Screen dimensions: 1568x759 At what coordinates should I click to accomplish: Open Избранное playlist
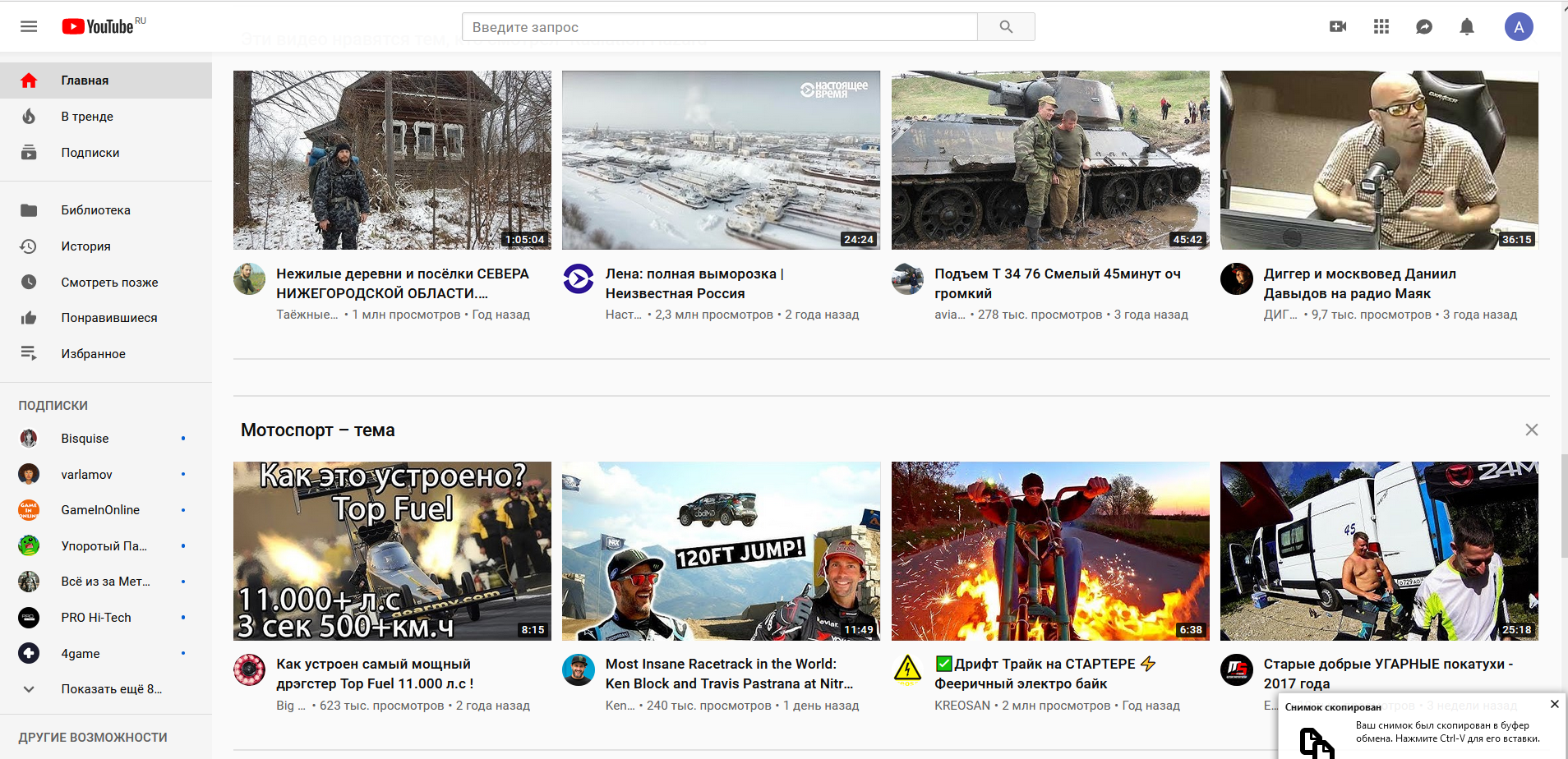(x=106, y=354)
